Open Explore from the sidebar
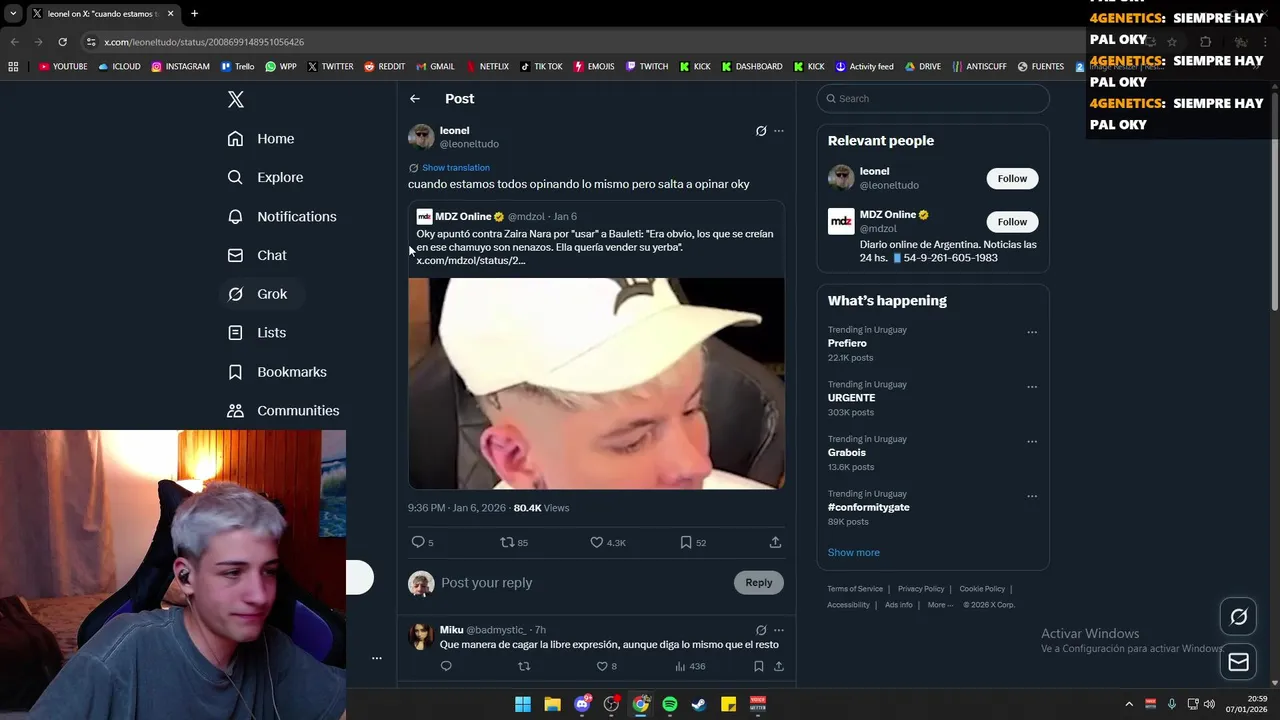Image resolution: width=1280 pixels, height=720 pixels. (265, 177)
